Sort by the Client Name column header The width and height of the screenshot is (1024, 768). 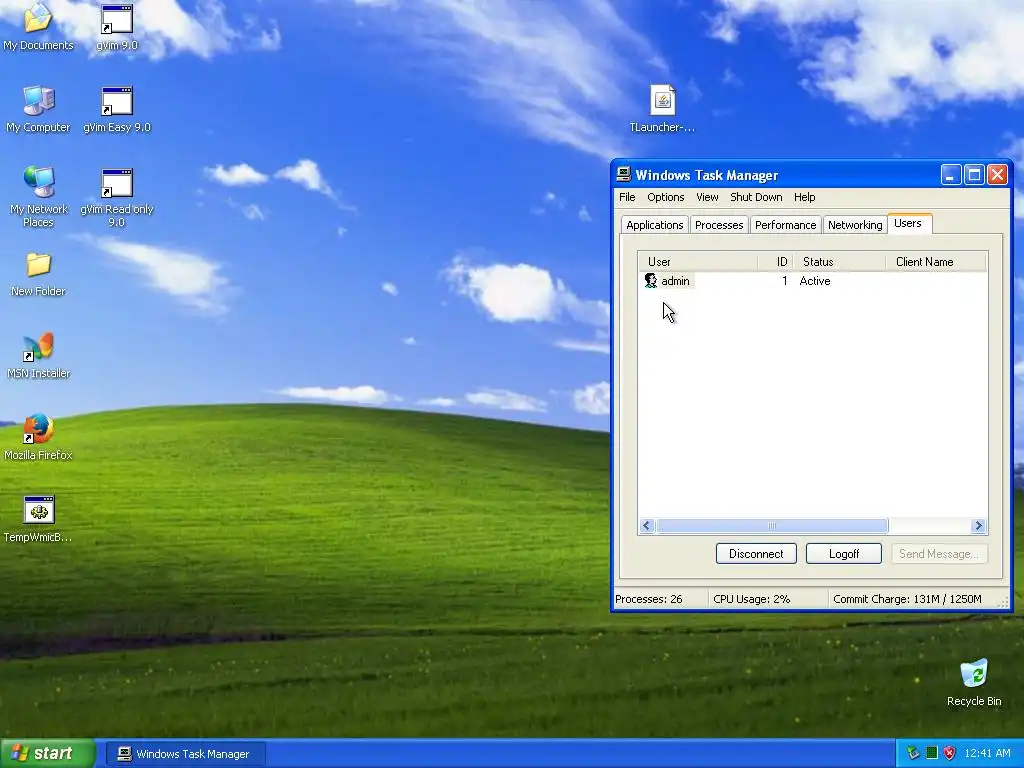(x=935, y=262)
